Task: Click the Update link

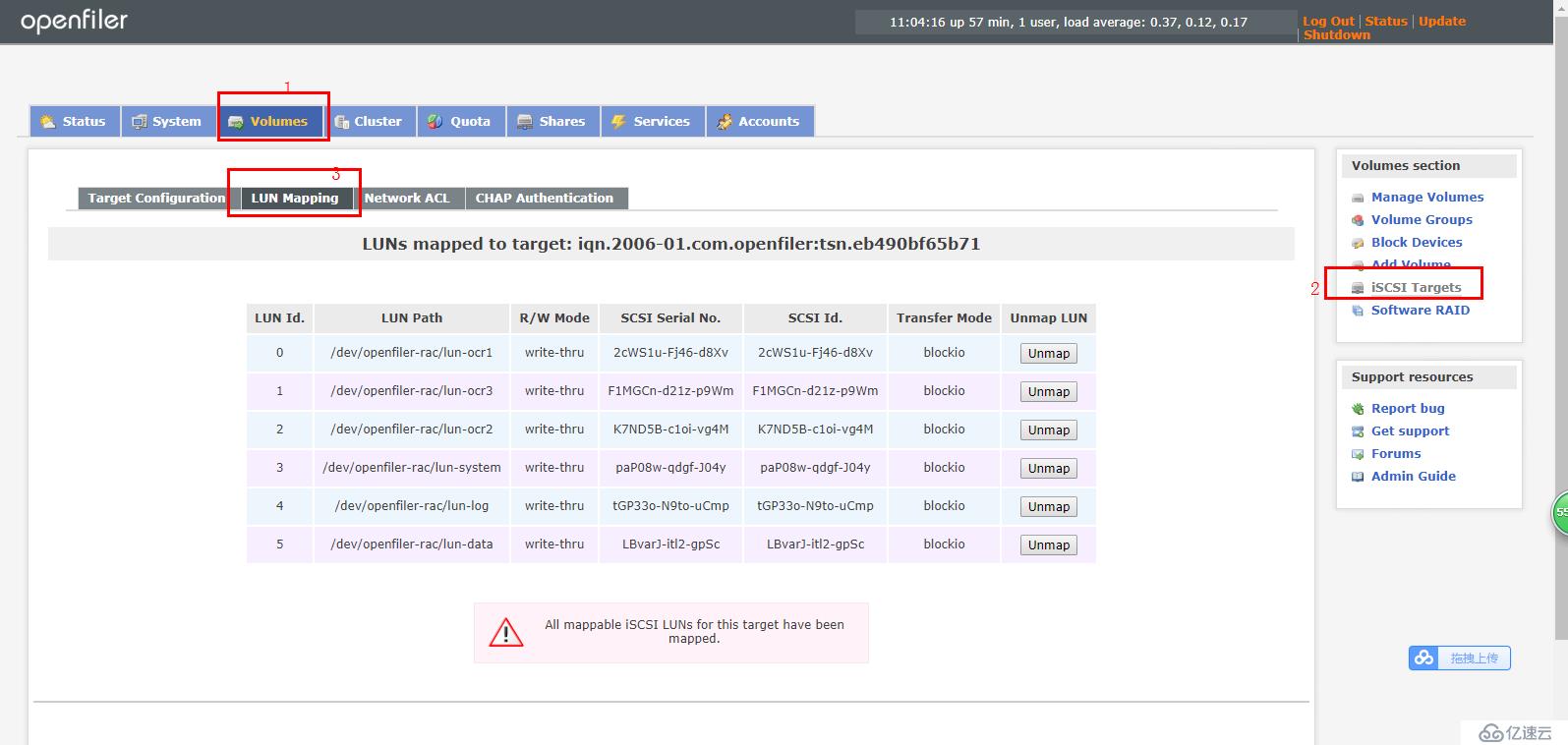Action: (x=1442, y=22)
